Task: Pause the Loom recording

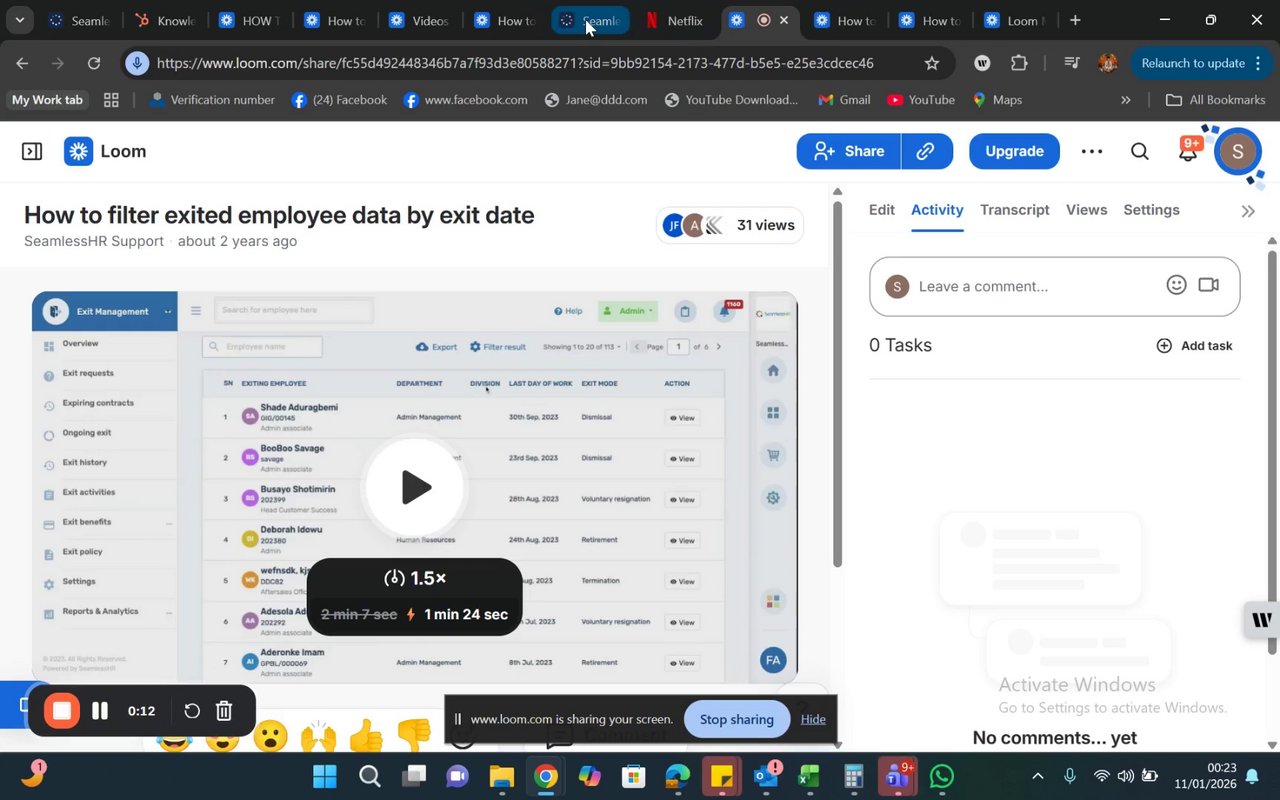Action: point(100,711)
